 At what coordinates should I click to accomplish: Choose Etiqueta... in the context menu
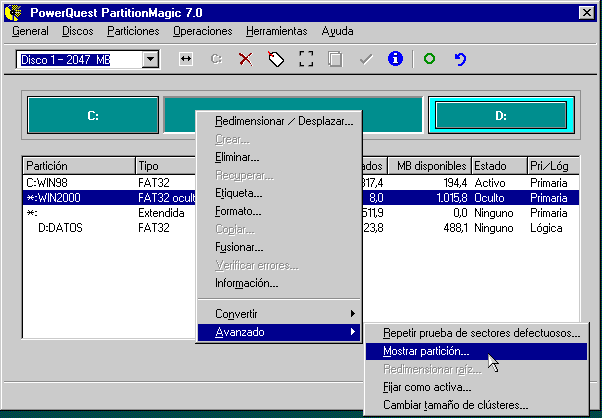[x=279, y=193]
